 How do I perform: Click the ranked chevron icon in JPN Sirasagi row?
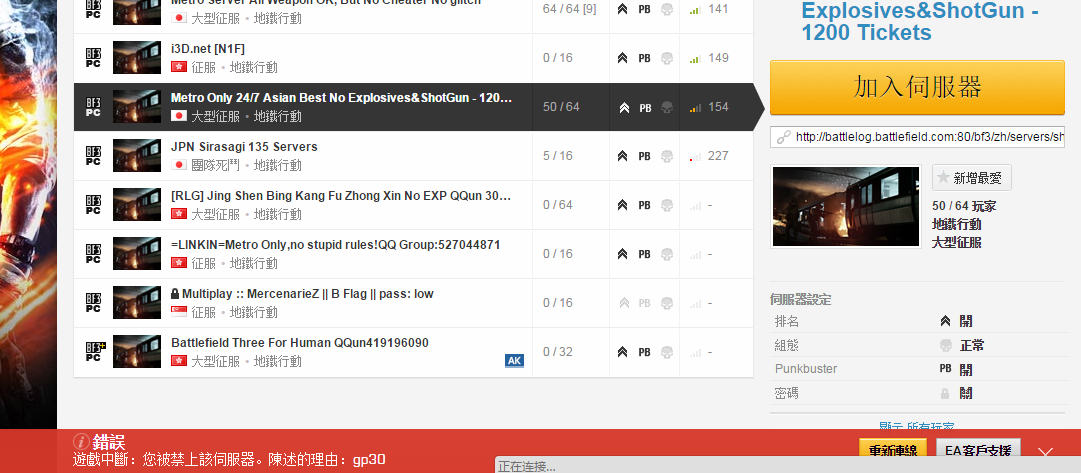pos(623,157)
